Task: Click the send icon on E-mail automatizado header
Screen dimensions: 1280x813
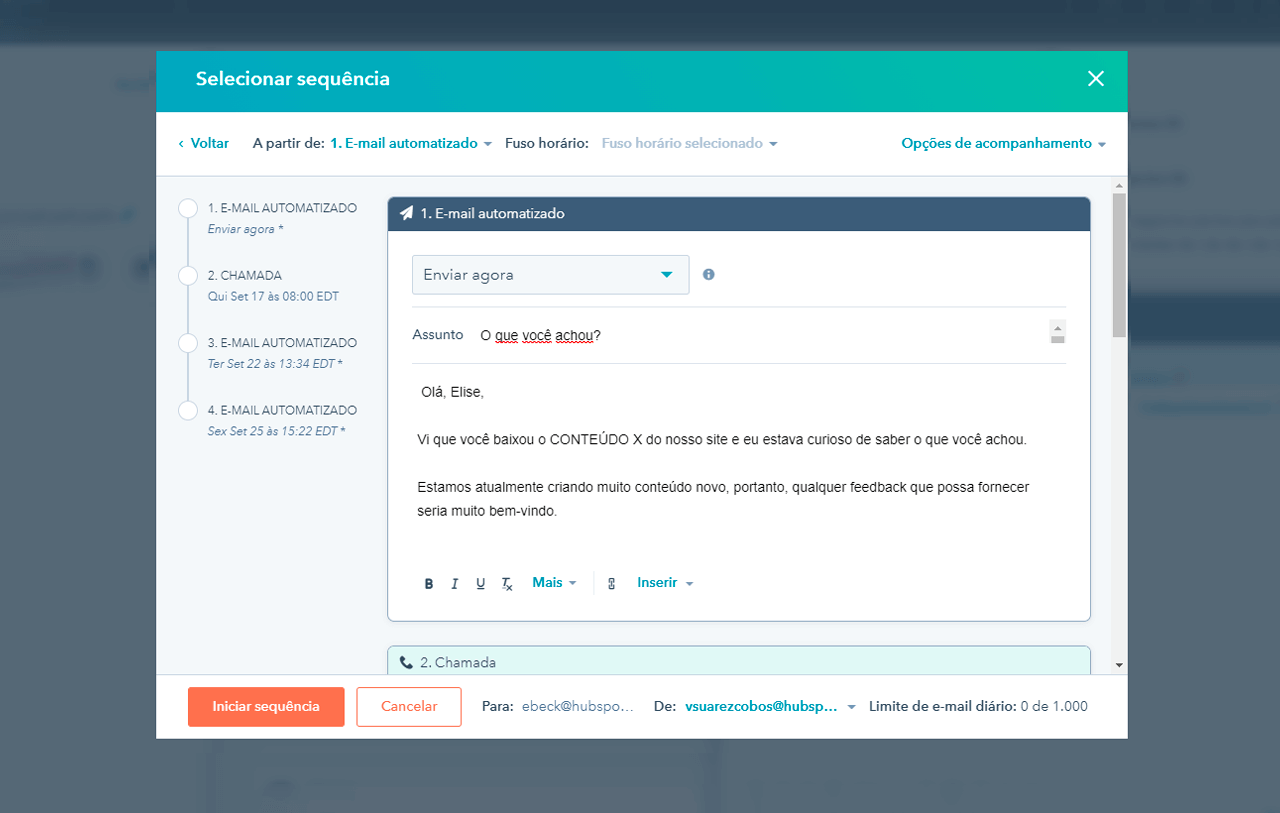Action: point(407,213)
